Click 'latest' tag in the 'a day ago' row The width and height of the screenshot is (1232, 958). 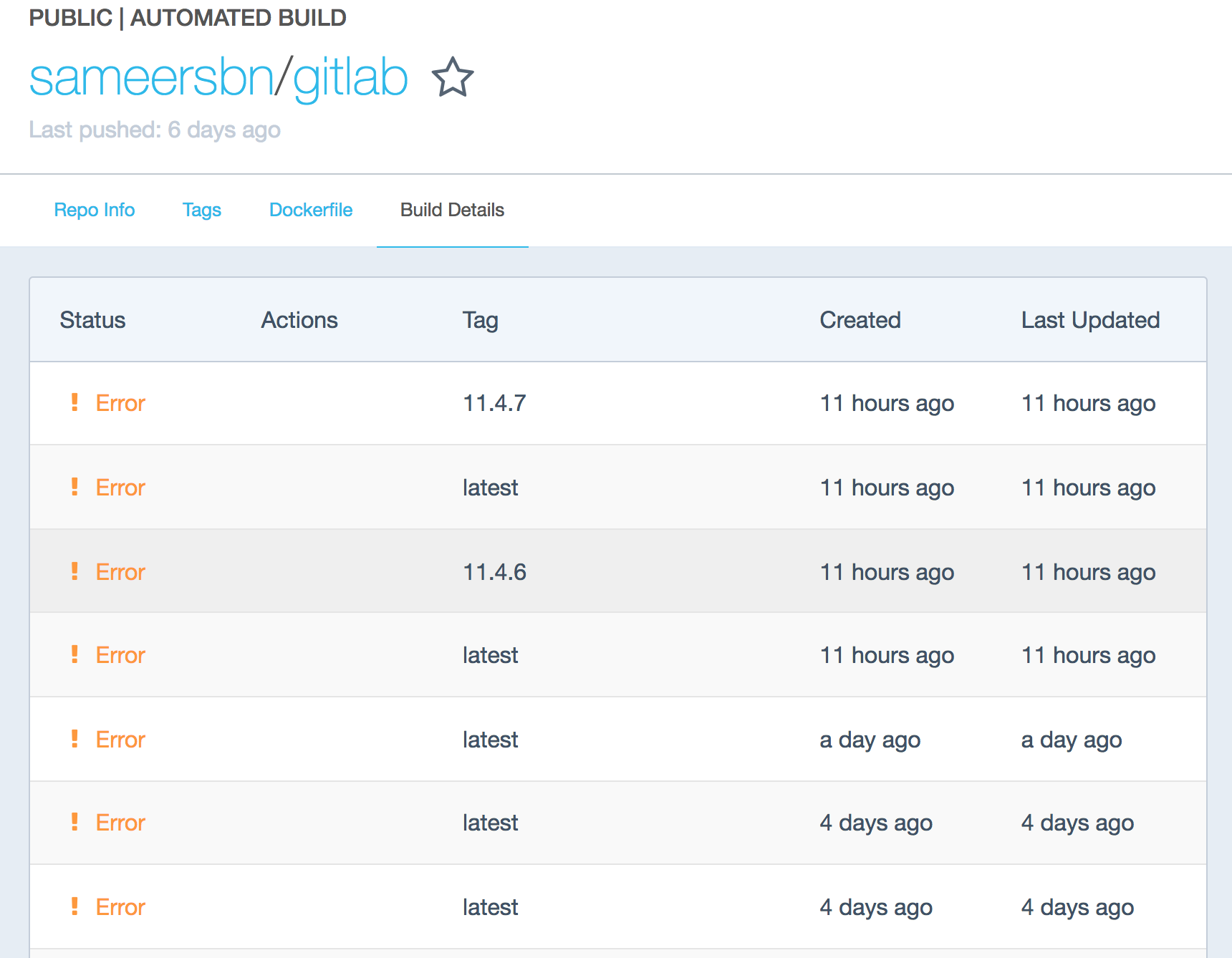(x=491, y=740)
